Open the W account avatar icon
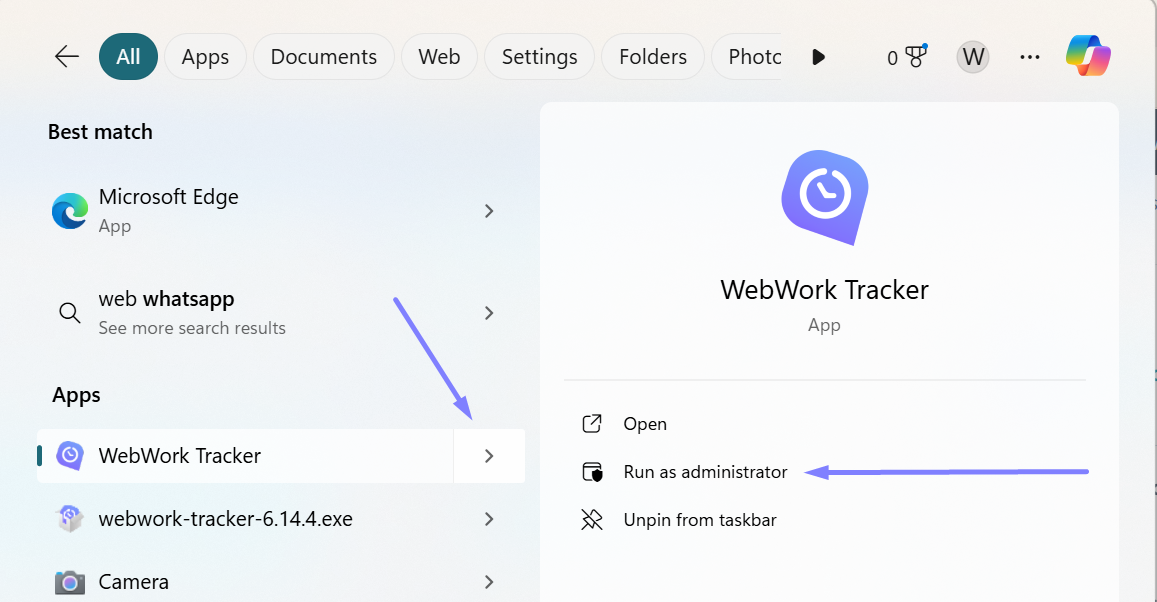Viewport: 1157px width, 602px height. (972, 57)
